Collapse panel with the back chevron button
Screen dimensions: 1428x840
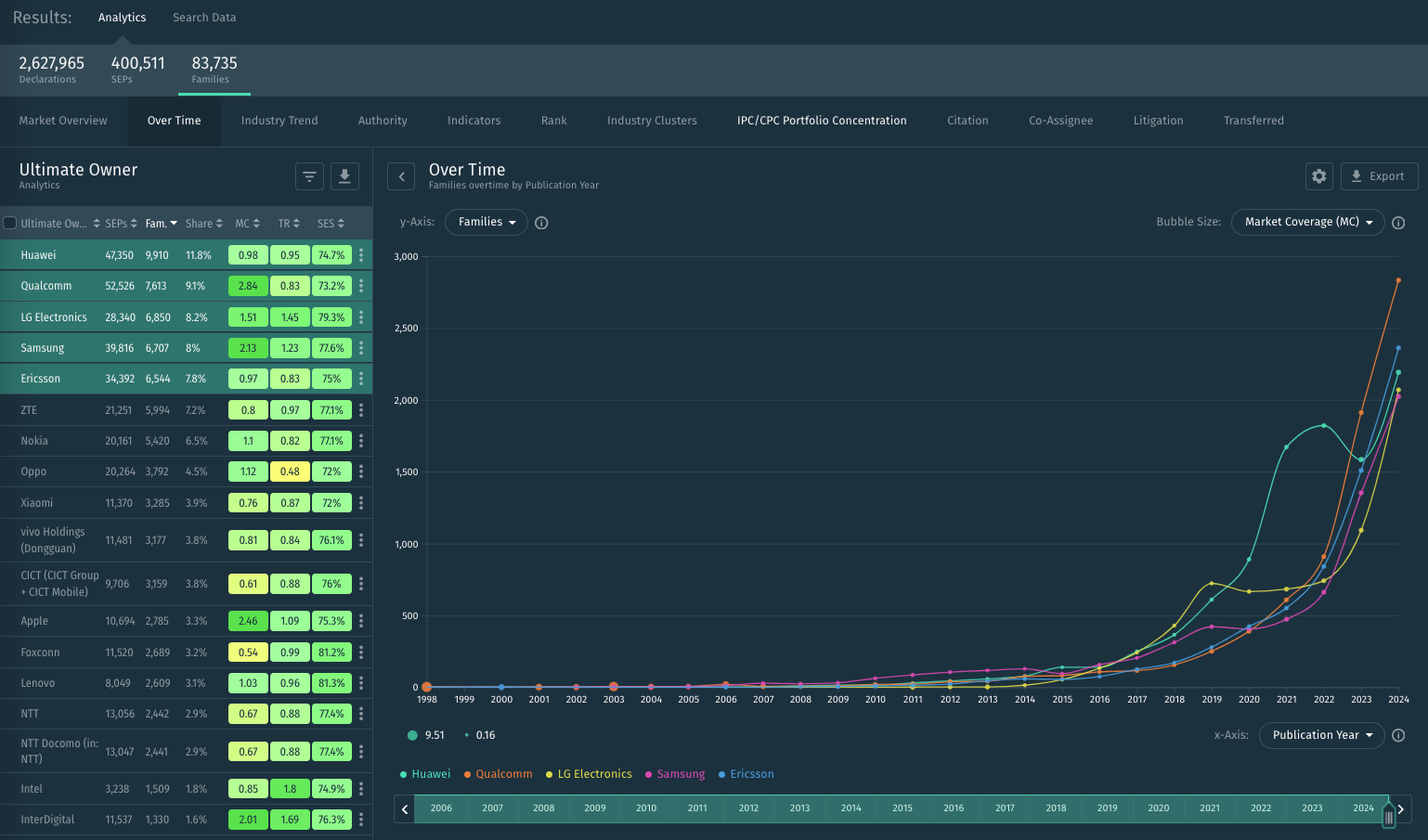401,176
